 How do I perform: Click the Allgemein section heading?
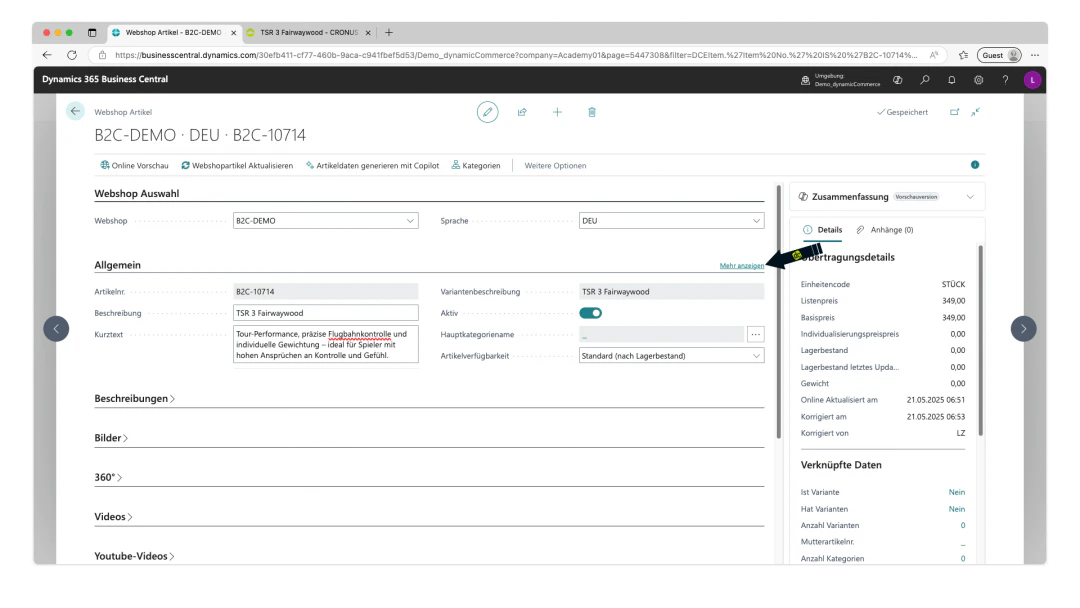117,265
